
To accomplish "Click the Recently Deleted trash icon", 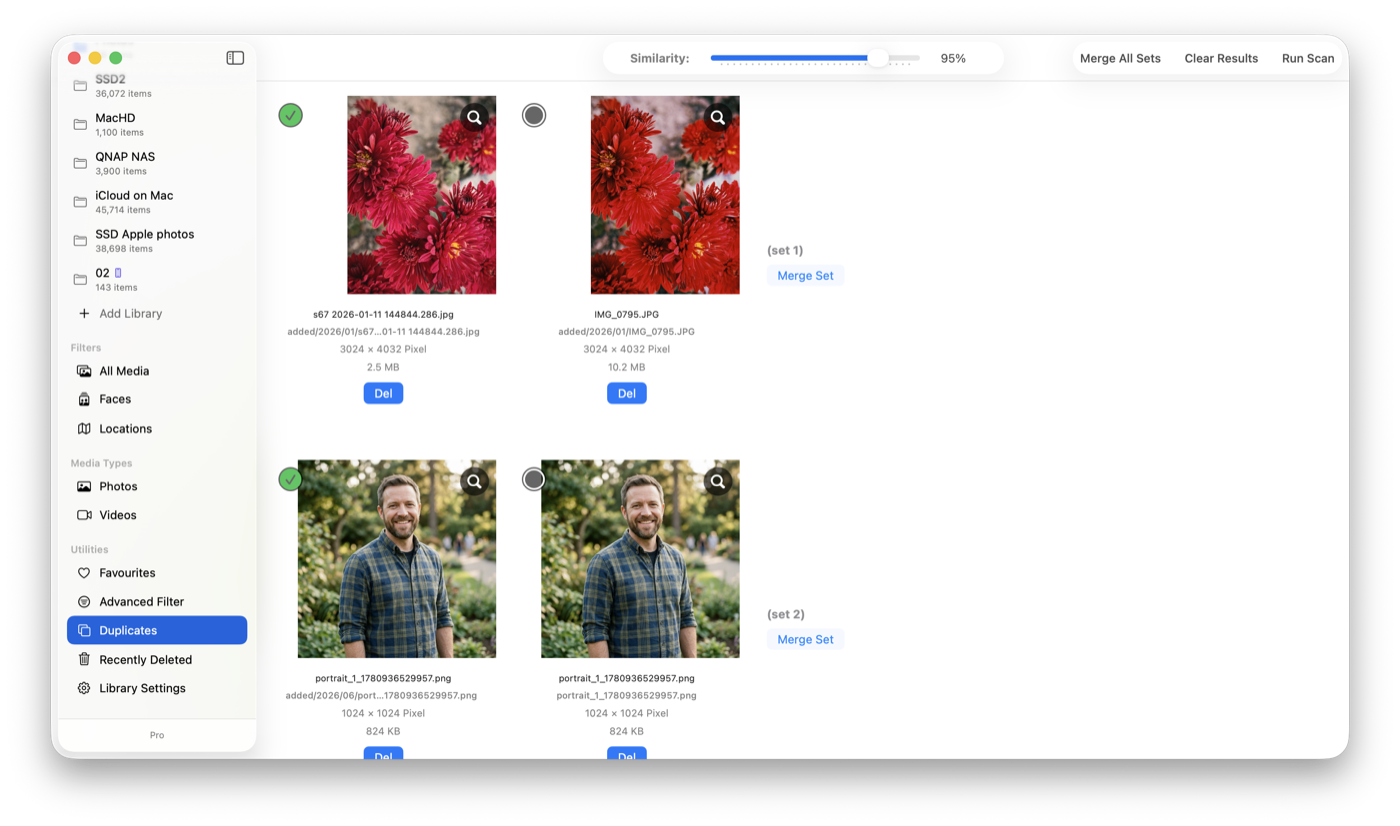I will [84, 660].
